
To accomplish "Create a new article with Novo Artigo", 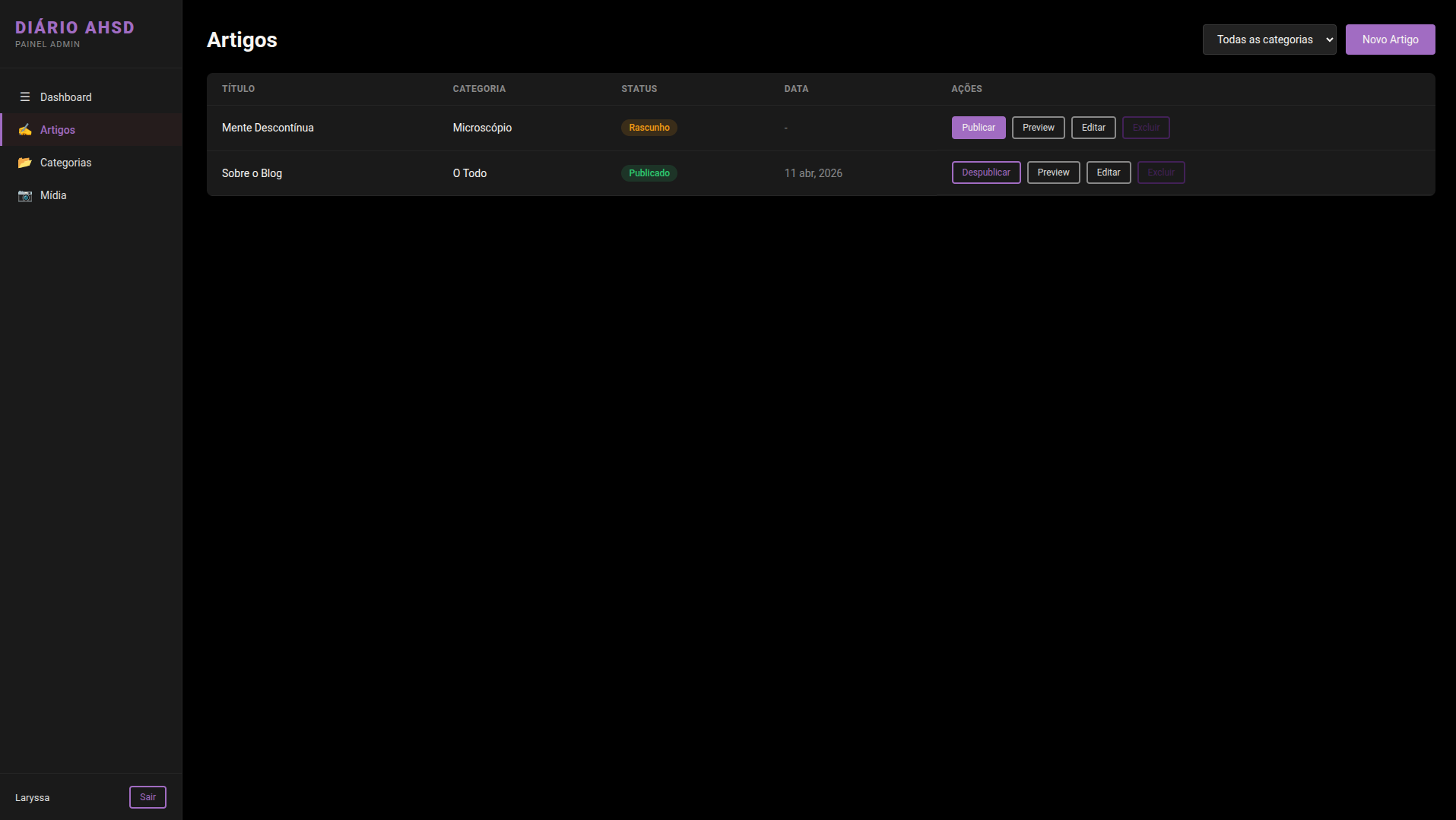I will 1390,40.
